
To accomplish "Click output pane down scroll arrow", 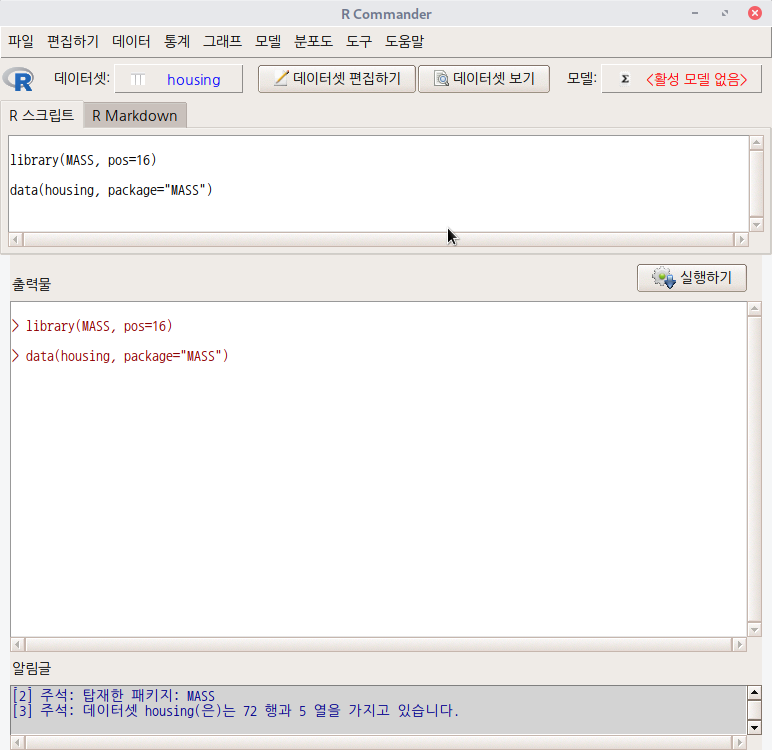I will click(x=754, y=630).
